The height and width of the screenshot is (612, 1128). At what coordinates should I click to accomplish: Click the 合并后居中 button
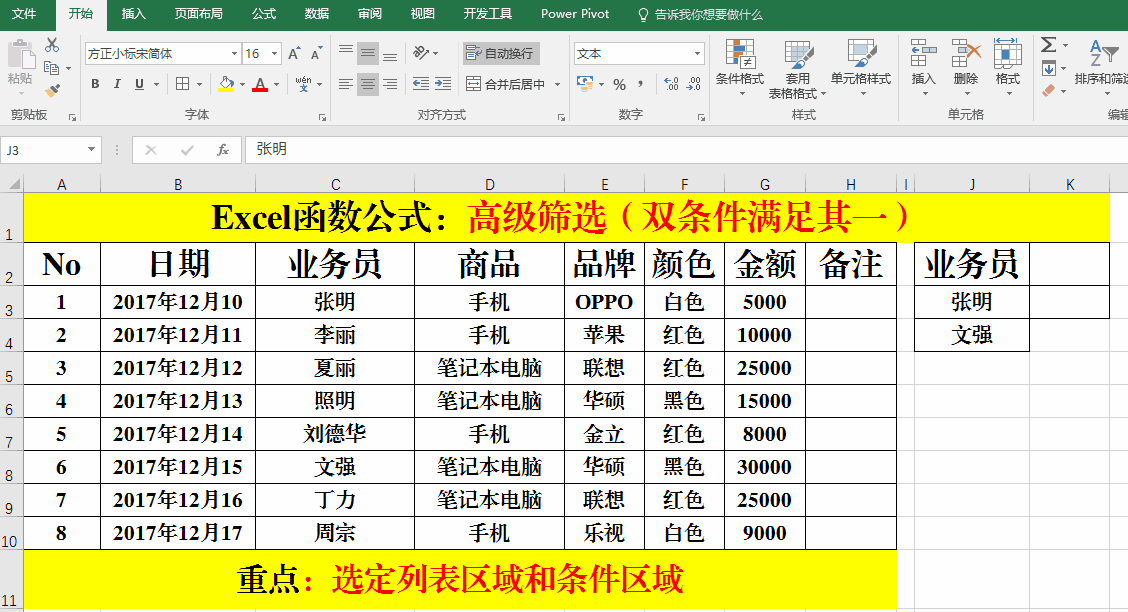coord(508,84)
